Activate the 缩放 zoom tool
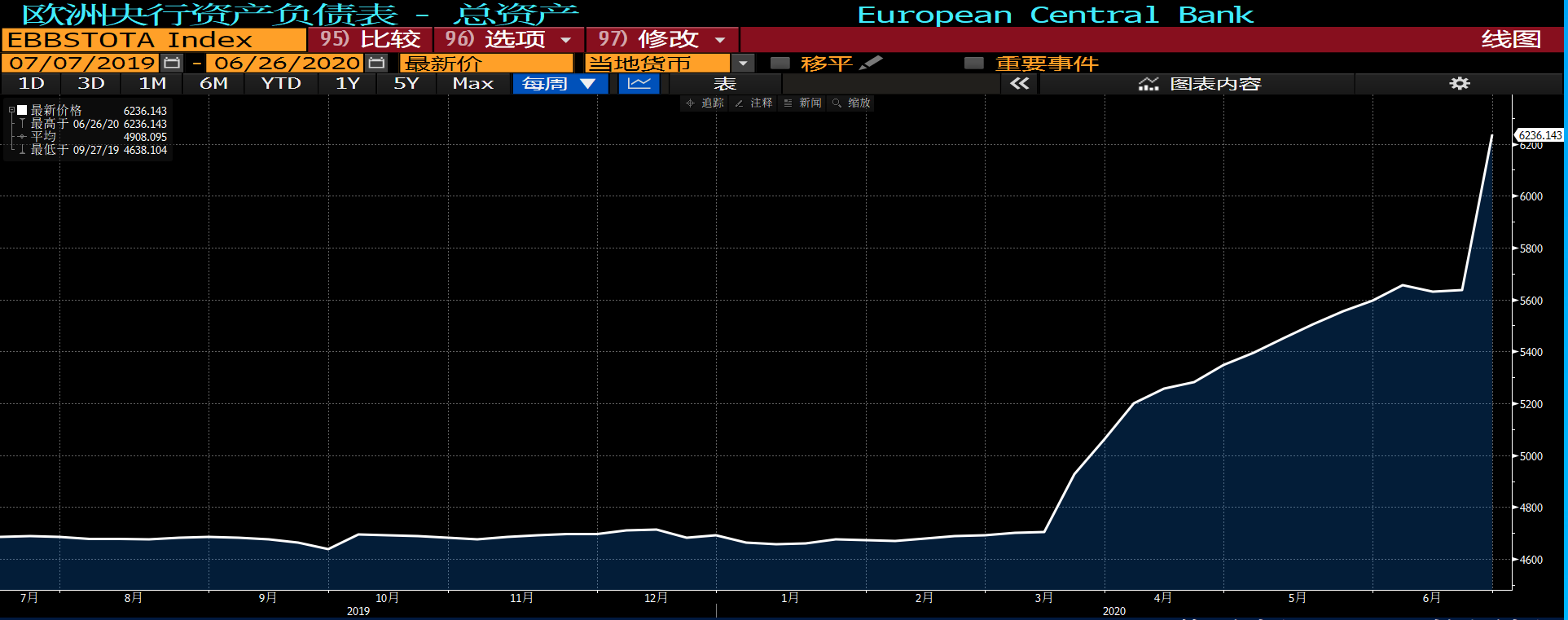Viewport: 1568px width, 620px height. 851,103
